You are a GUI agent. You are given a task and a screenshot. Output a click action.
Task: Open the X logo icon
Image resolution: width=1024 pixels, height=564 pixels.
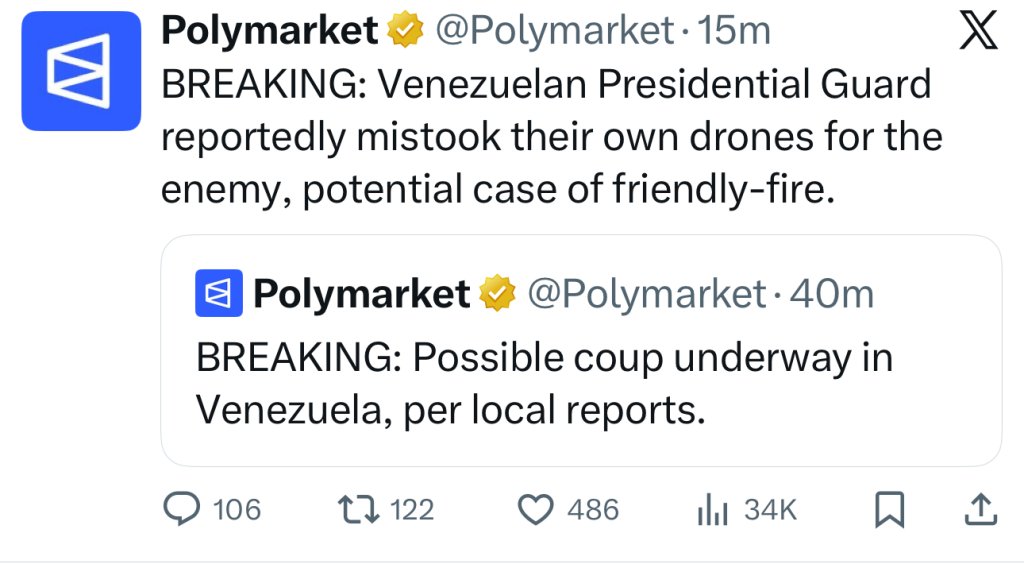pyautogui.click(x=979, y=33)
